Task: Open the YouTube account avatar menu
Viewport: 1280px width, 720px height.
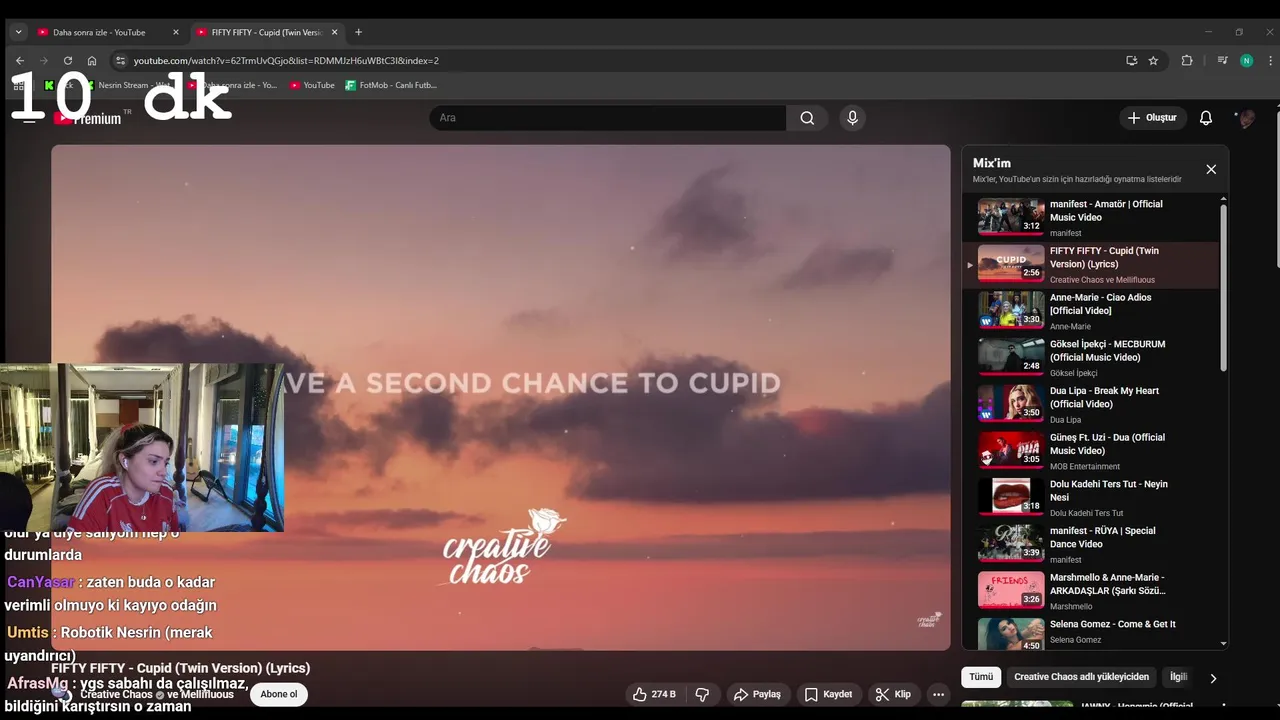Action: pyautogui.click(x=1246, y=118)
